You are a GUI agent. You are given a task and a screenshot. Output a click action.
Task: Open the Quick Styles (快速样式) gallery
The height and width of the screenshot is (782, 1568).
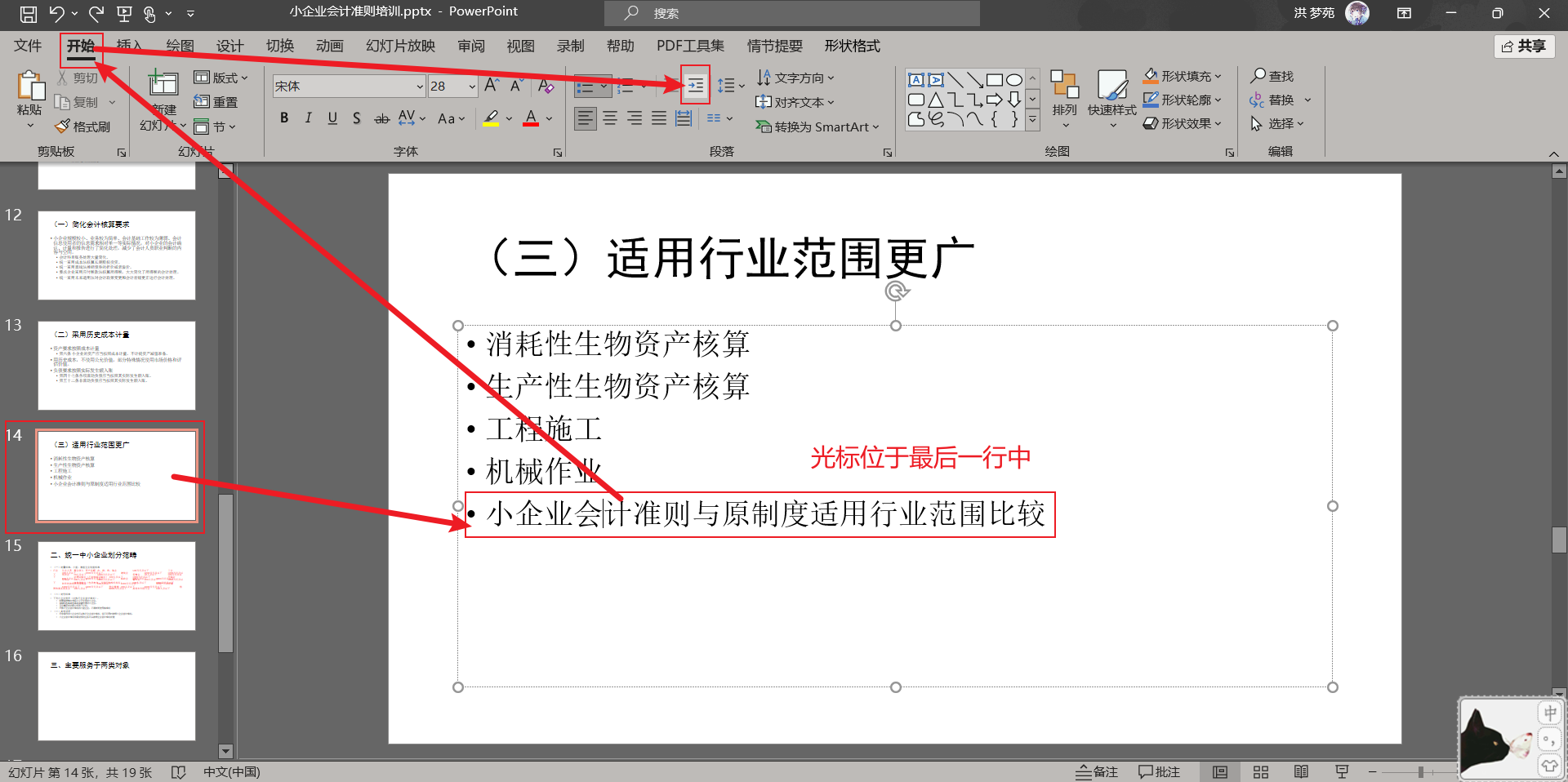click(1112, 98)
